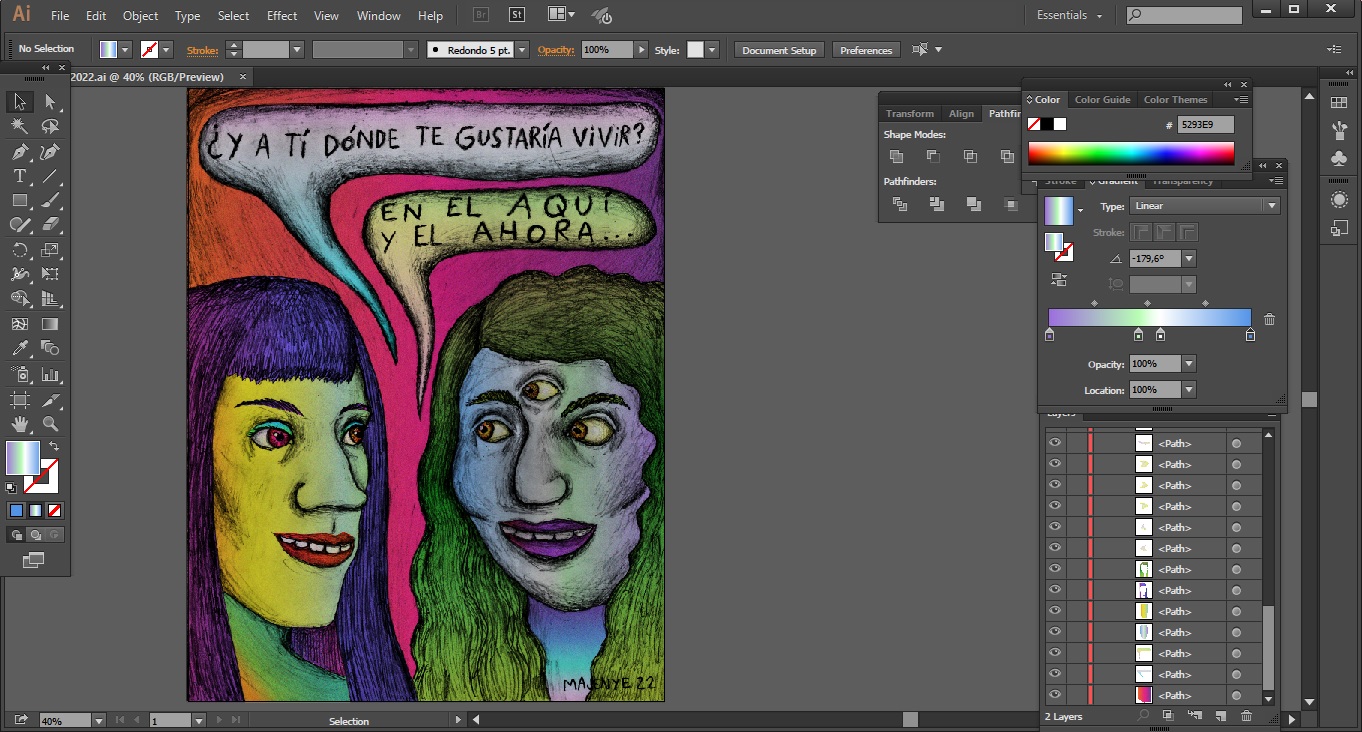The height and width of the screenshot is (732, 1362).
Task: Select the Line Segment tool
Action: point(50,176)
